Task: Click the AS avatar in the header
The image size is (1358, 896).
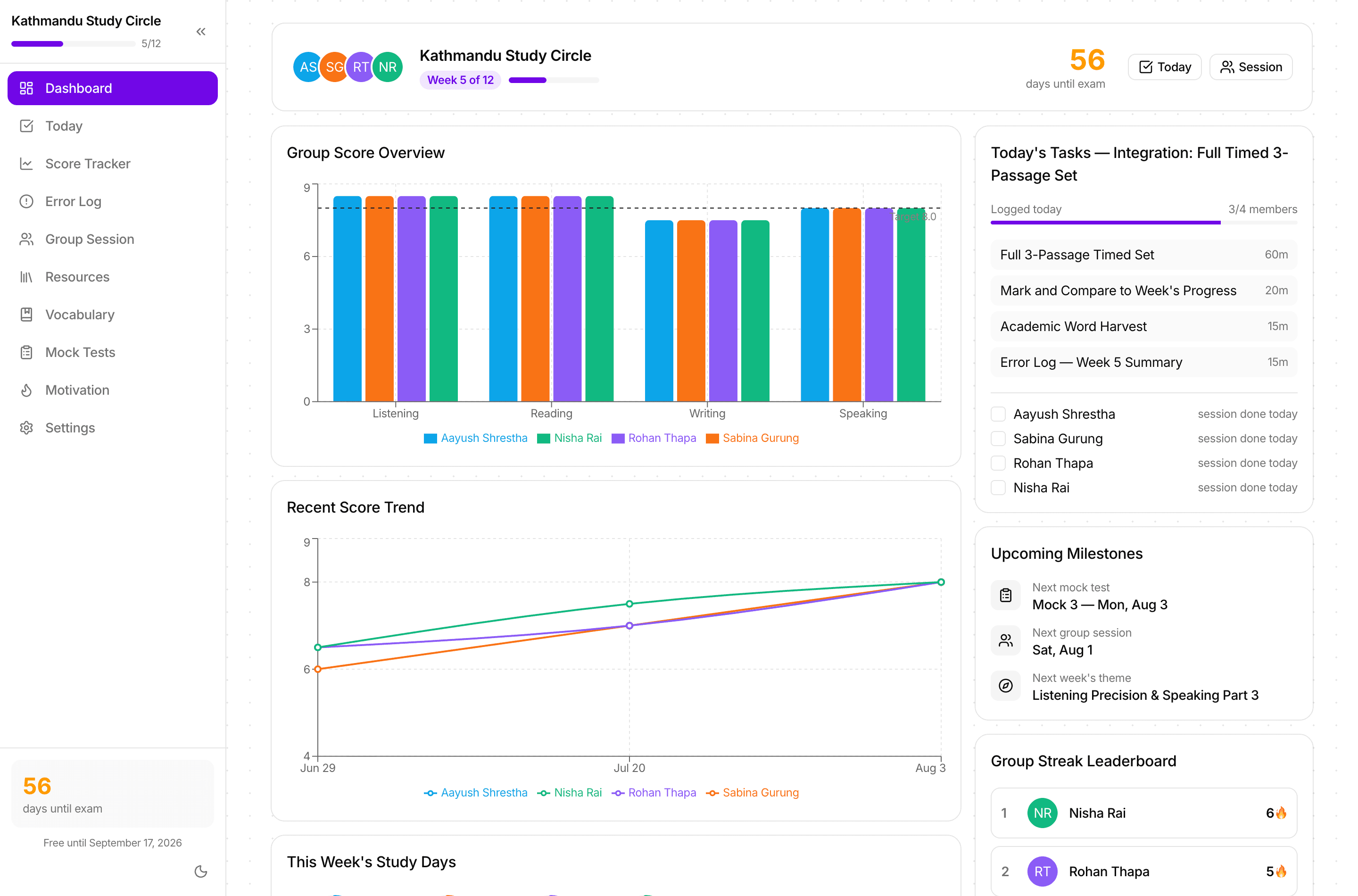Action: [x=308, y=67]
